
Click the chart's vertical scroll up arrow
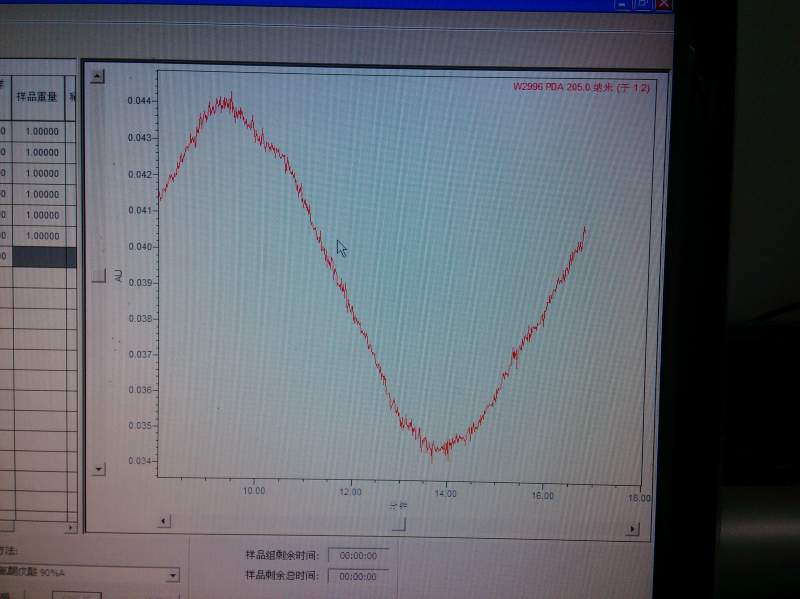96,77
